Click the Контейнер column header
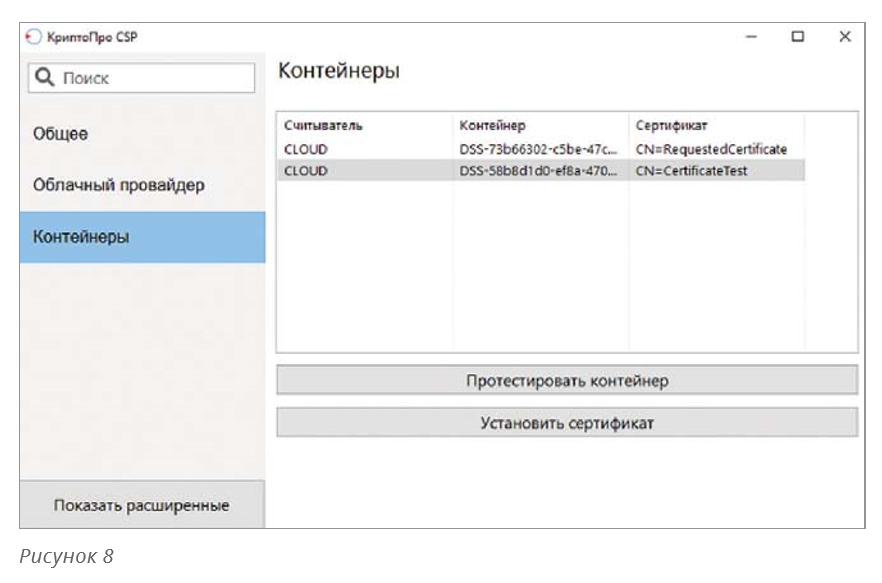This screenshot has width=882, height=583. coord(493,126)
